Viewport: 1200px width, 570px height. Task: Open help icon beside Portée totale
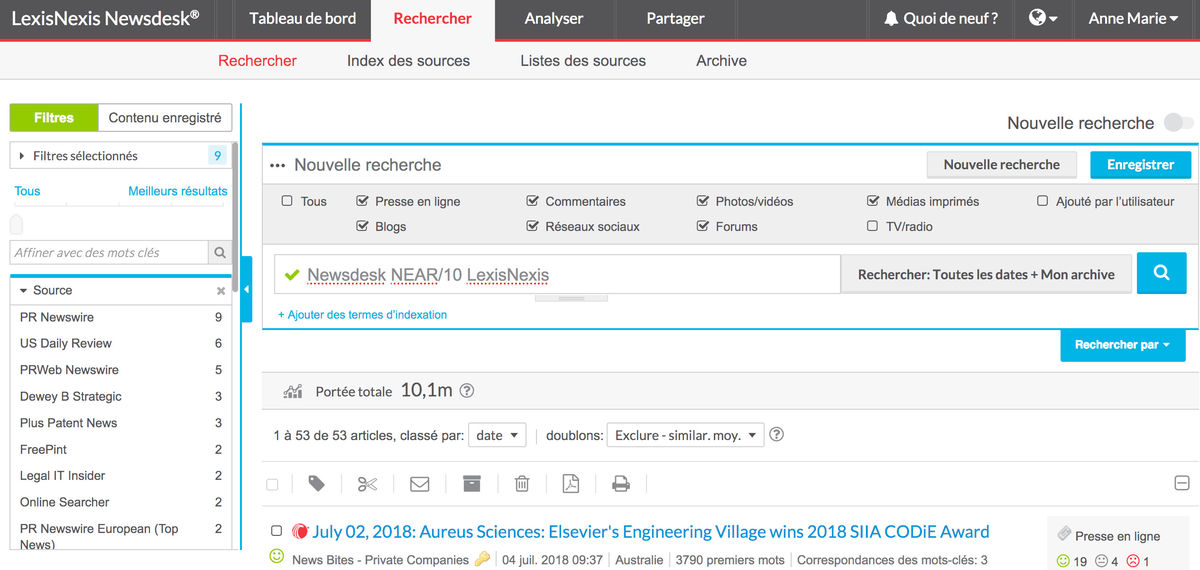[x=467, y=391]
